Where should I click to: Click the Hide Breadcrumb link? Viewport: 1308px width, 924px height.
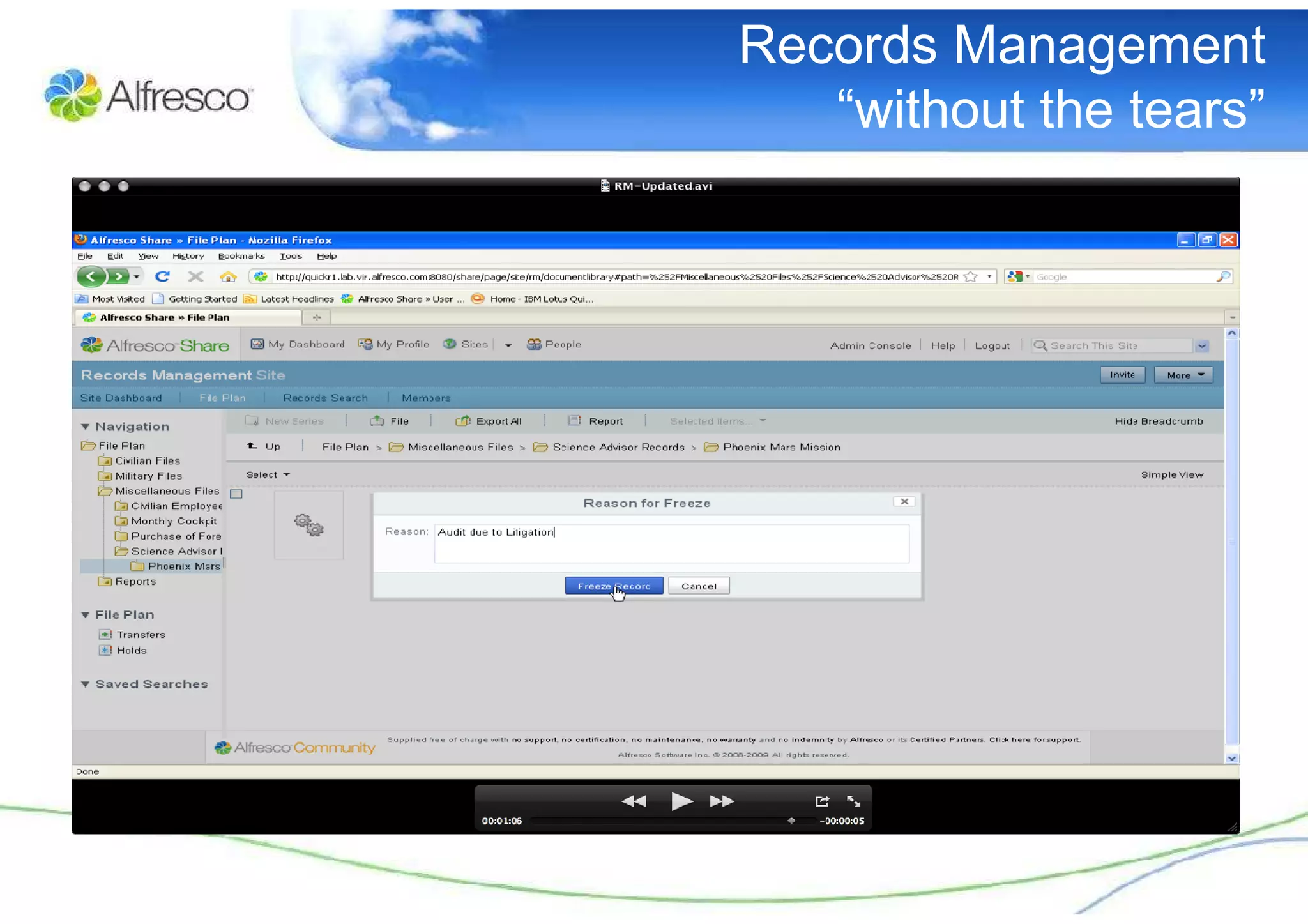[1159, 421]
